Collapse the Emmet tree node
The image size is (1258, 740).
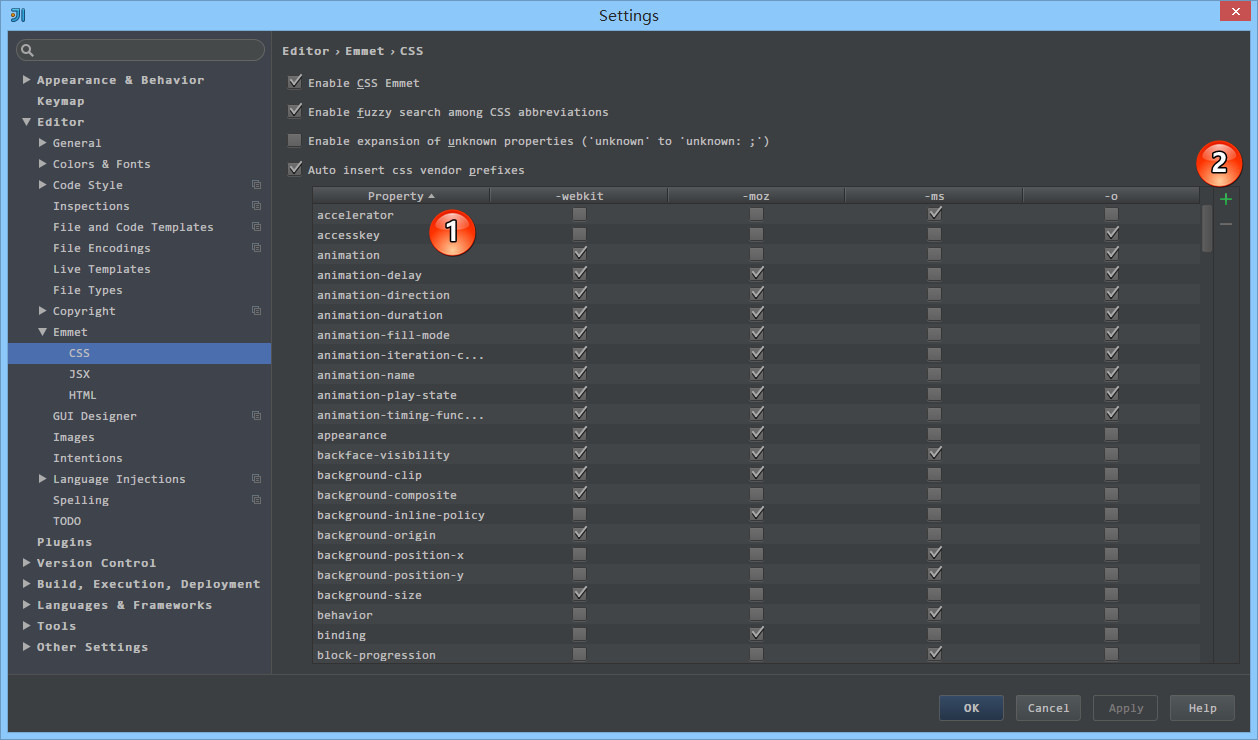43,332
